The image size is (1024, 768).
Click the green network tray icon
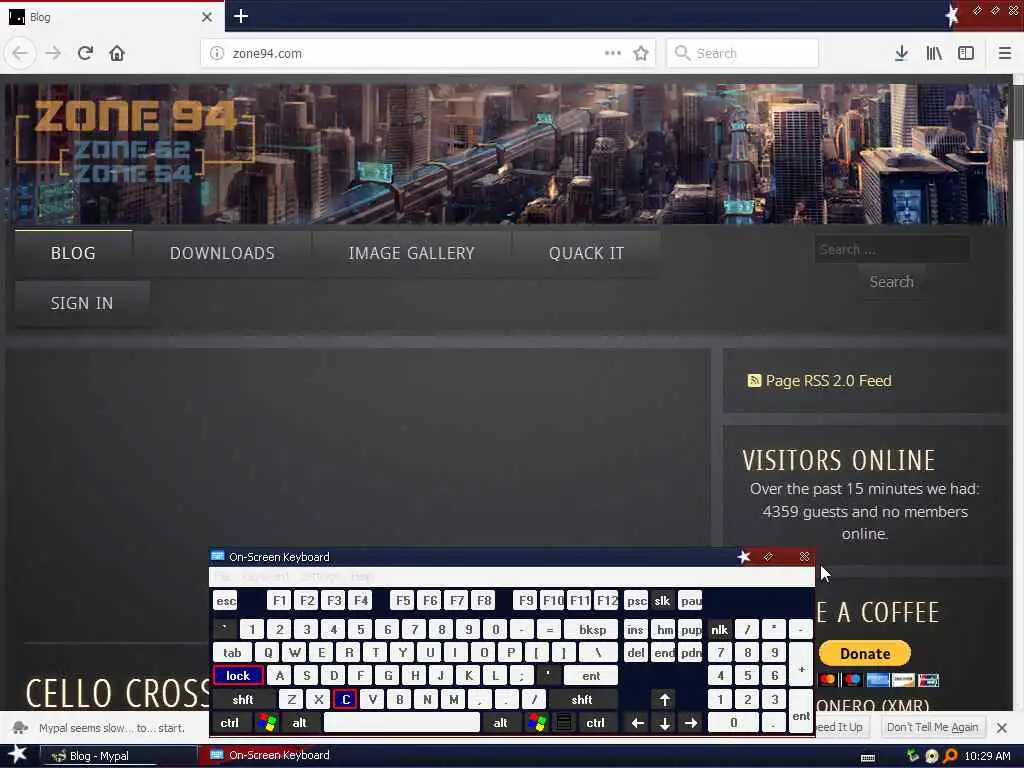[x=913, y=756]
